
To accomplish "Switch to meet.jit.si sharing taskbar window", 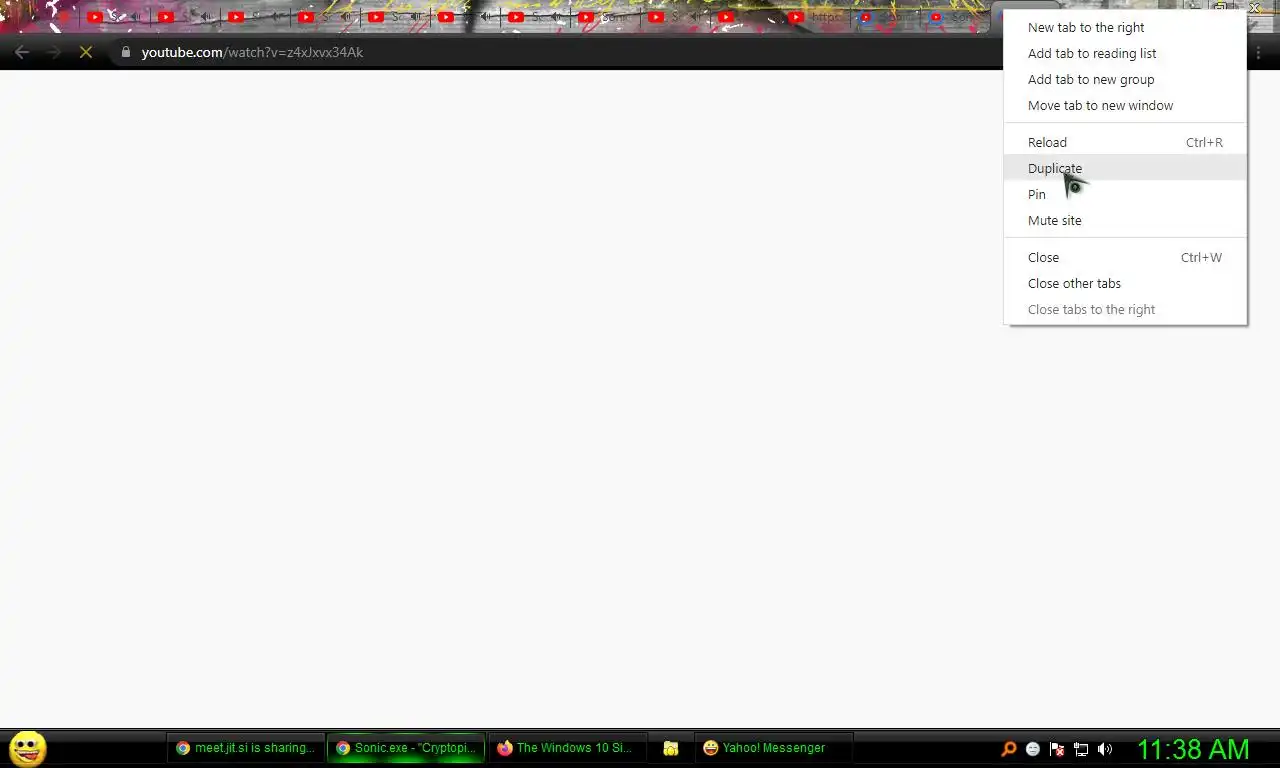I will [245, 748].
